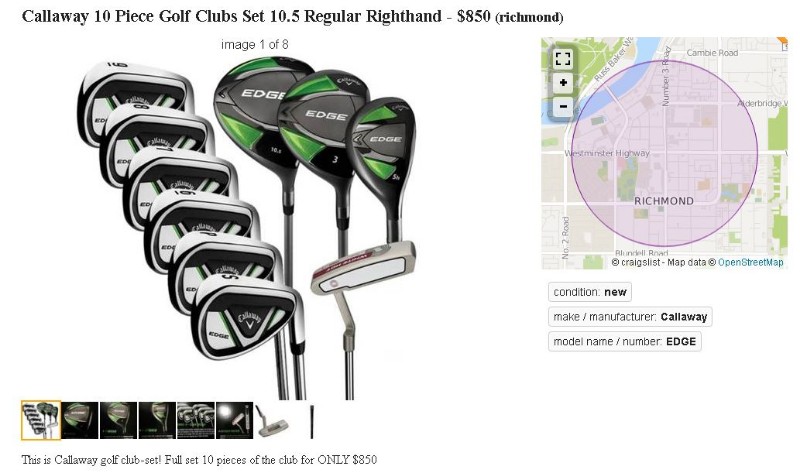This screenshot has height=473, width=800.
Task: Select the sixth thumbnail of putter on black
Action: 235,420
